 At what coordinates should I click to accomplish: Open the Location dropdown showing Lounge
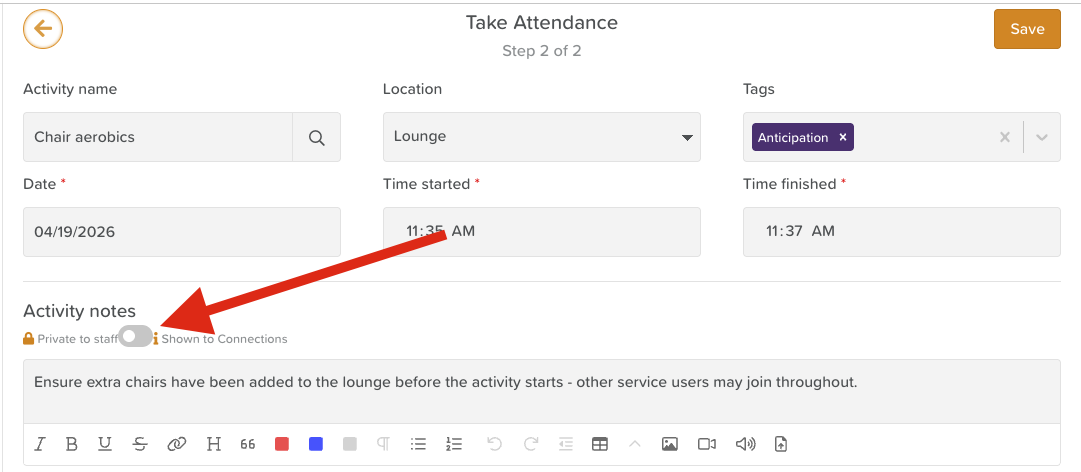pos(541,137)
